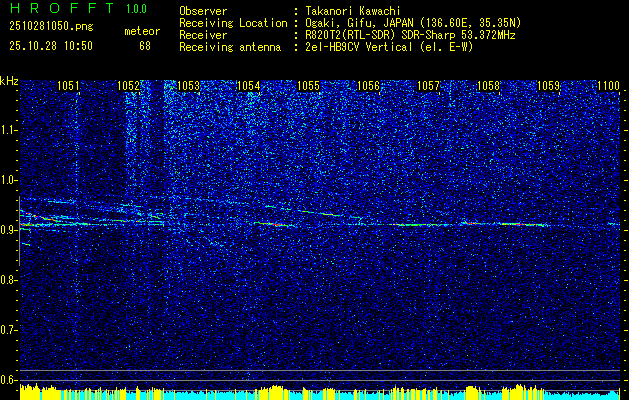Click the Receiver line R820T2(RTL-SDR) SDR-Sharp 53.372MHz
This screenshot has width=629, height=400.
pyautogui.click(x=410, y=35)
